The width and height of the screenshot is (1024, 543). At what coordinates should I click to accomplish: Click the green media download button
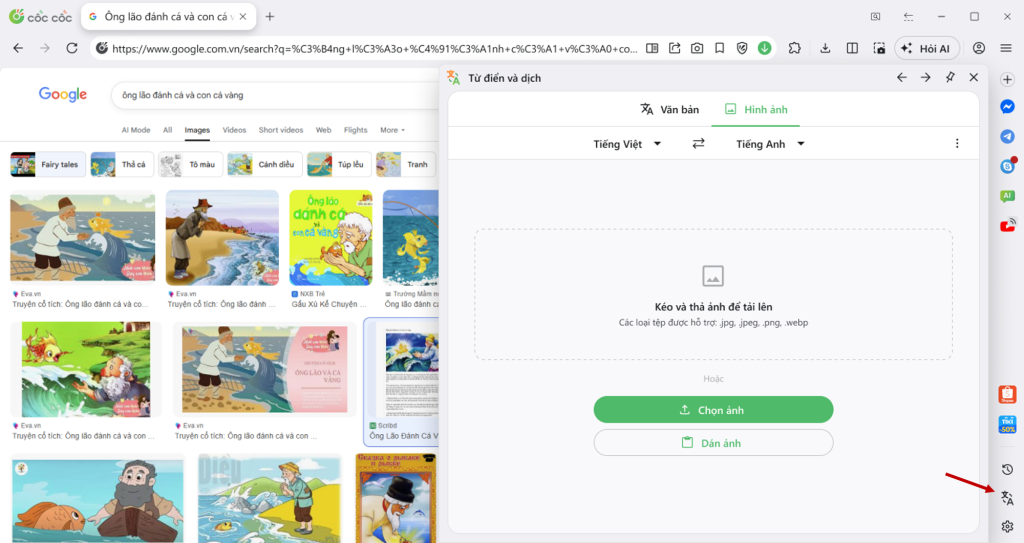coord(764,48)
